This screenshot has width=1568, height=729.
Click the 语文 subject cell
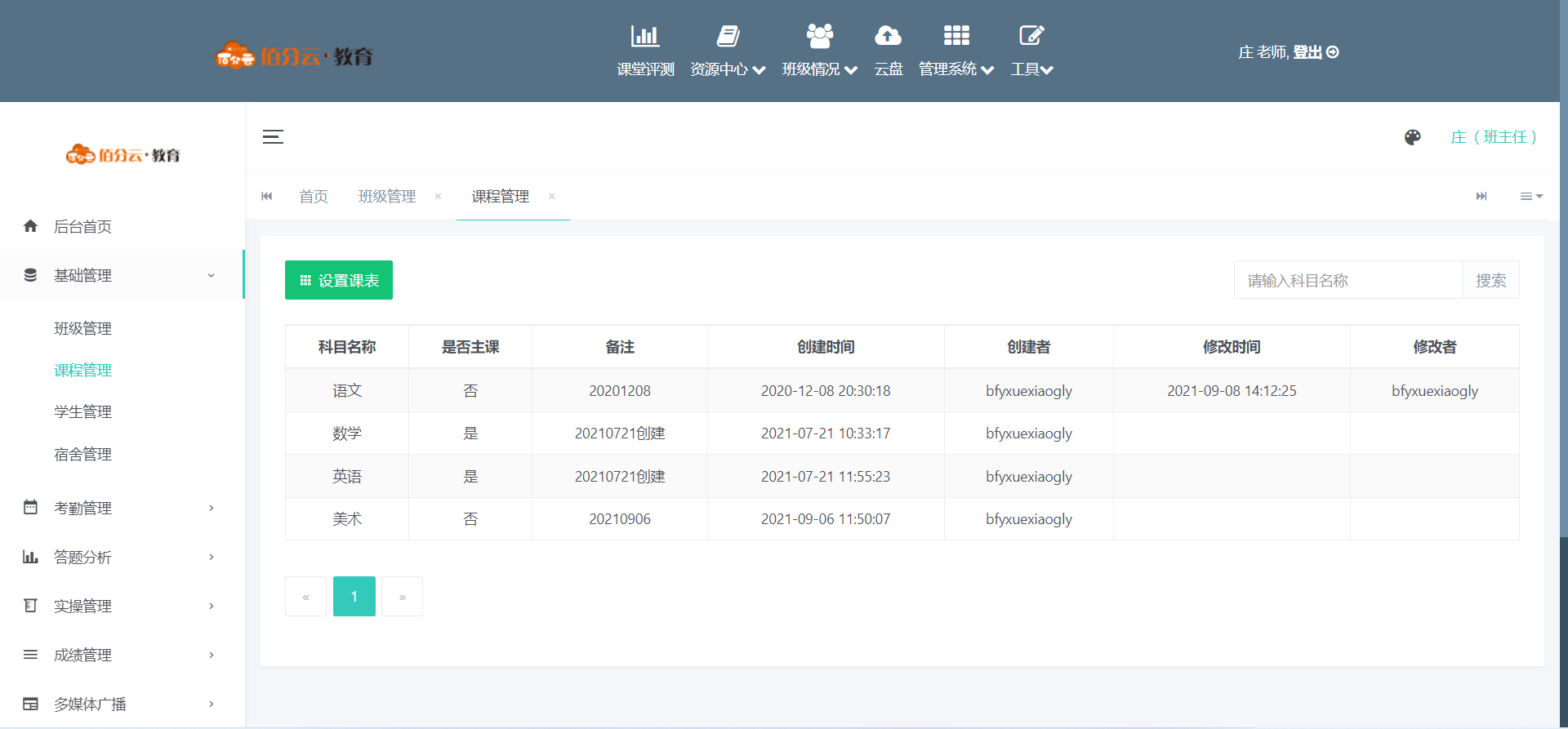pos(347,390)
